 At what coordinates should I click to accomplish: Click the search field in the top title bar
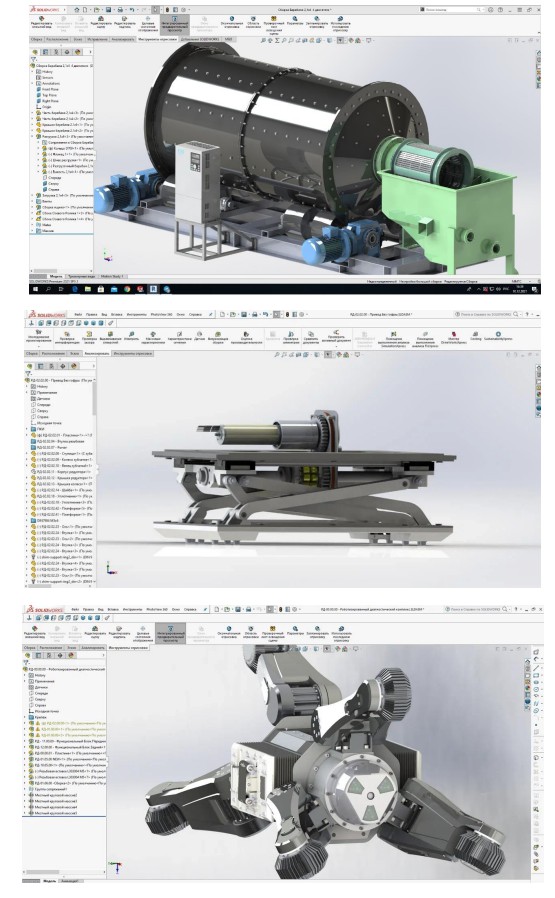(452, 10)
